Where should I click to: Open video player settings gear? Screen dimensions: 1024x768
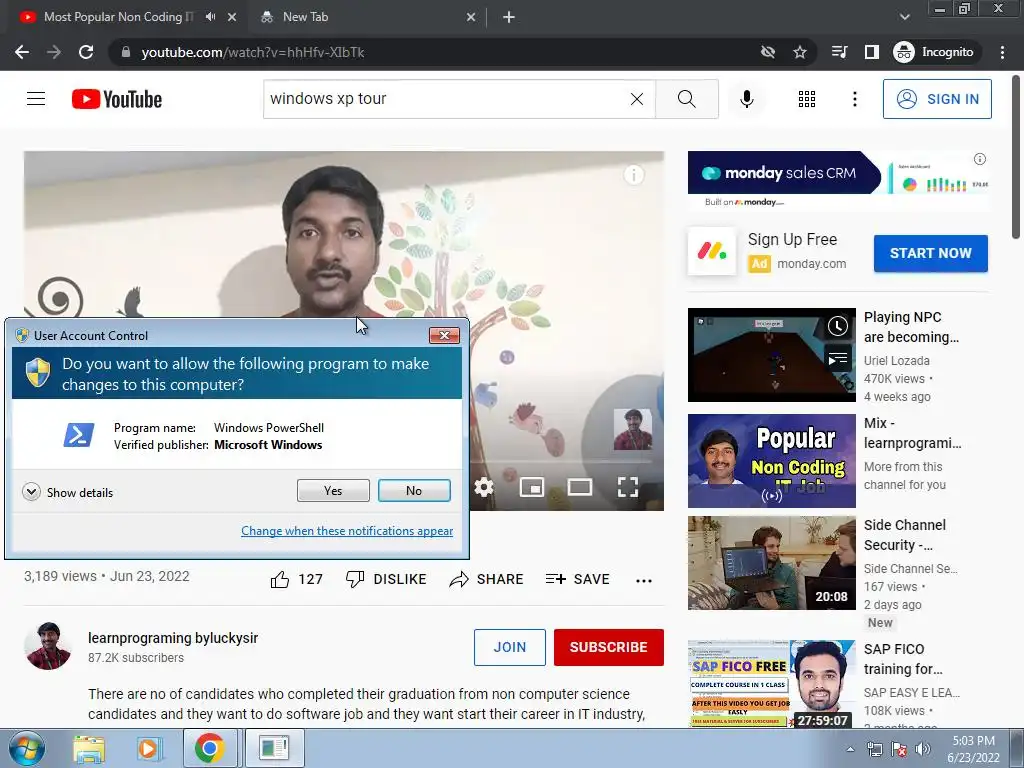click(x=484, y=487)
